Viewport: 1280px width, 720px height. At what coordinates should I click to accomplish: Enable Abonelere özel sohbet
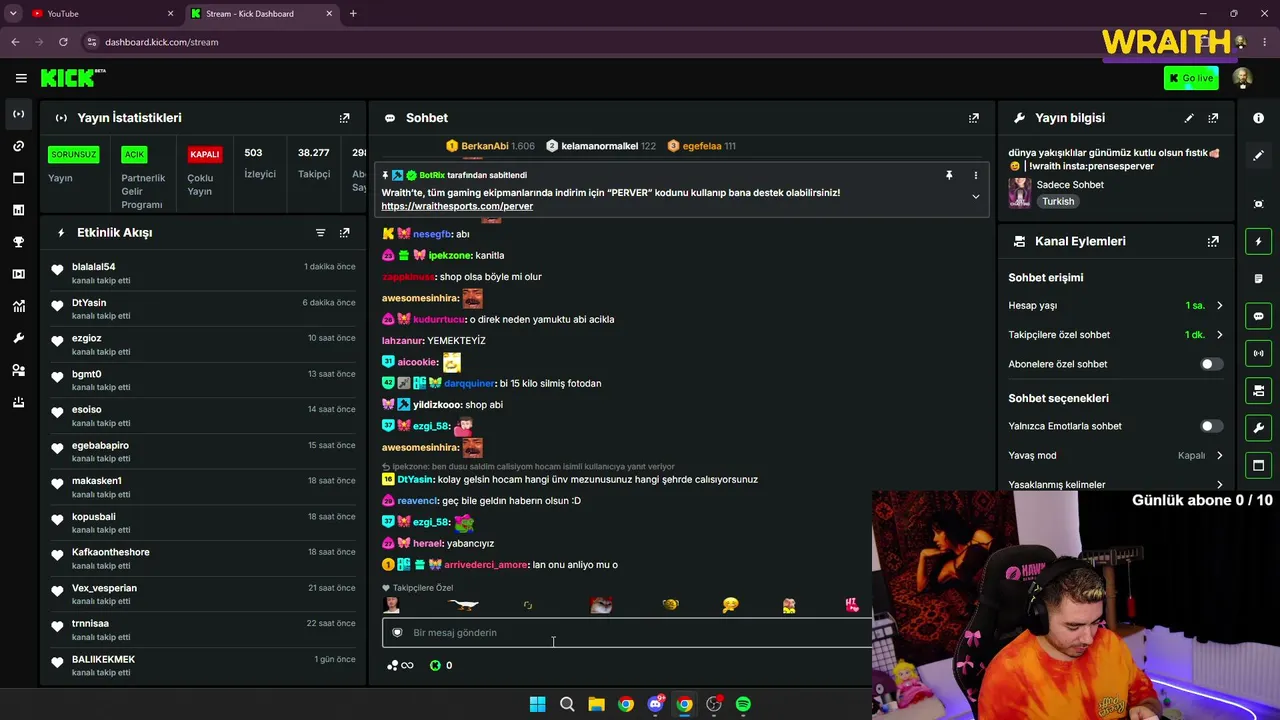[1210, 364]
